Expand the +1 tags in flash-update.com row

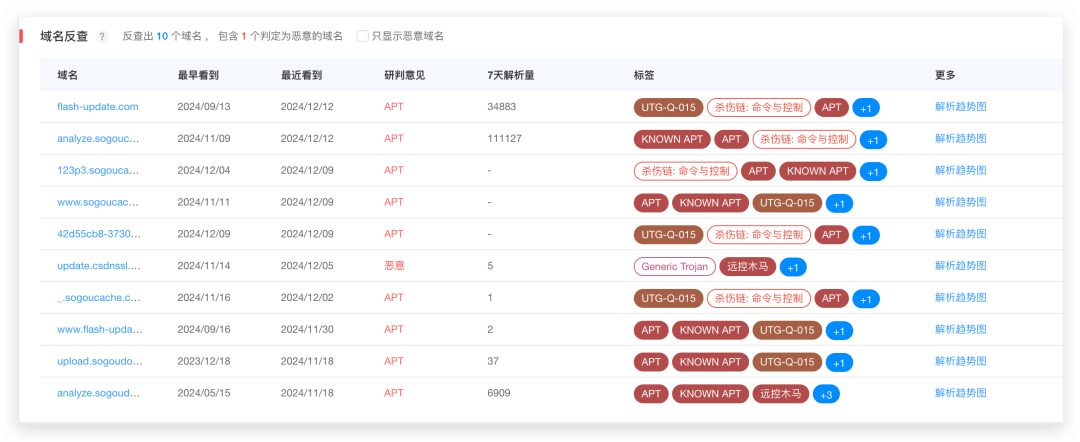click(866, 108)
